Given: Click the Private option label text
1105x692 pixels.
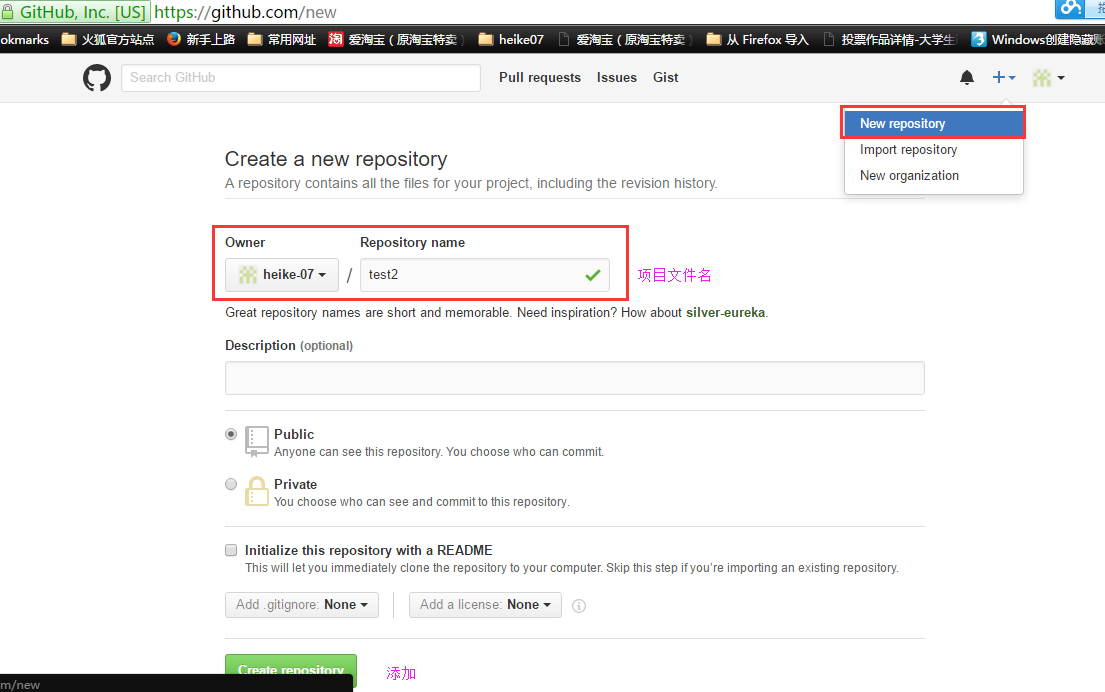Looking at the screenshot, I should (x=295, y=484).
